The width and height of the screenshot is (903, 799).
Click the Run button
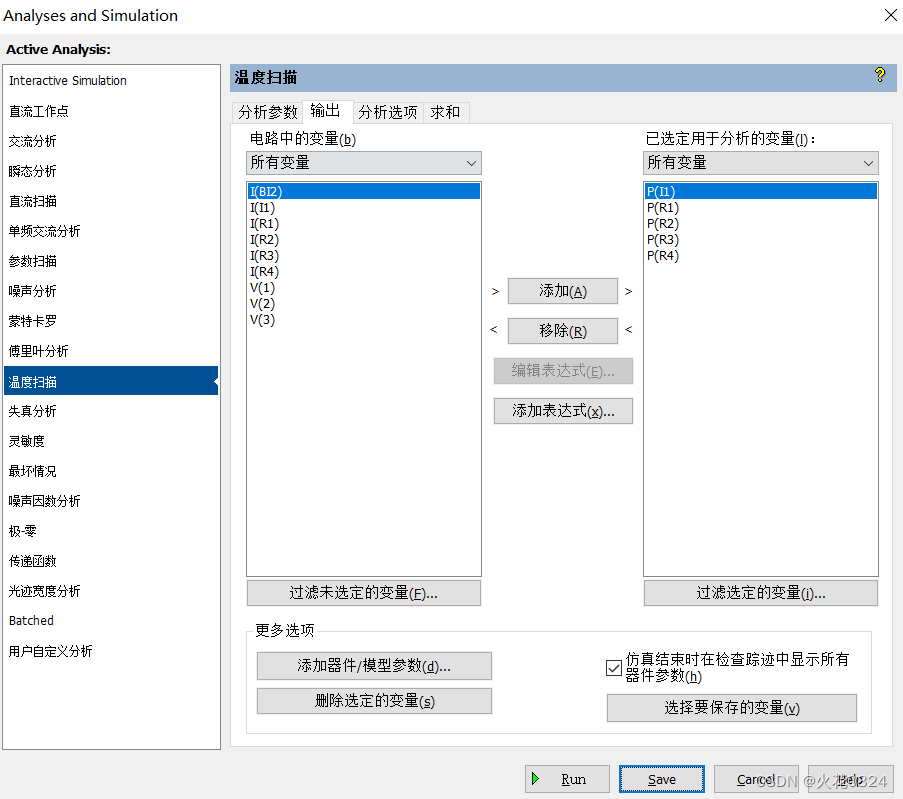pos(567,779)
